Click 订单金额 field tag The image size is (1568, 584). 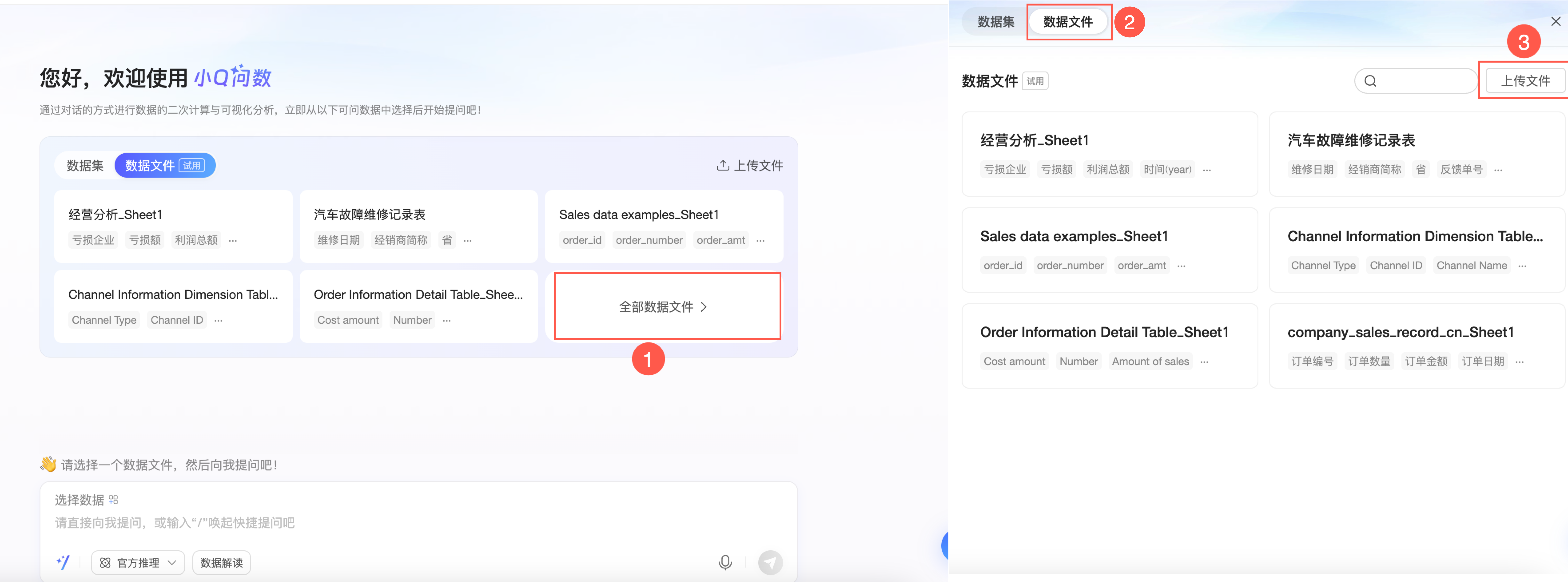[x=1426, y=361]
